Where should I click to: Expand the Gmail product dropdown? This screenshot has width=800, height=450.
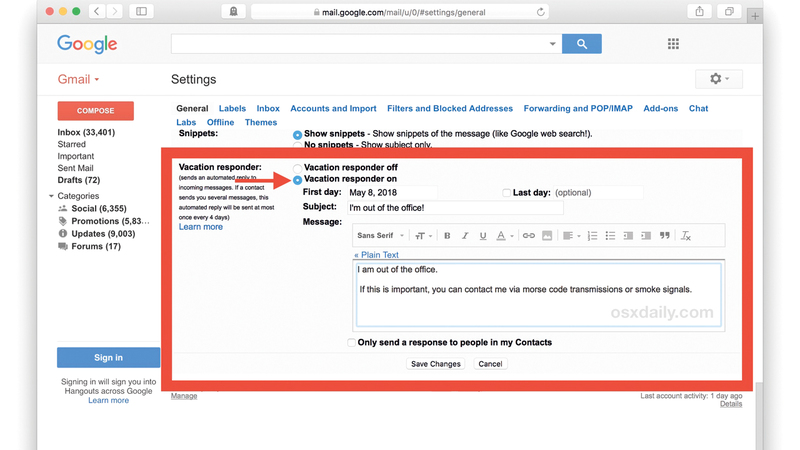click(79, 79)
